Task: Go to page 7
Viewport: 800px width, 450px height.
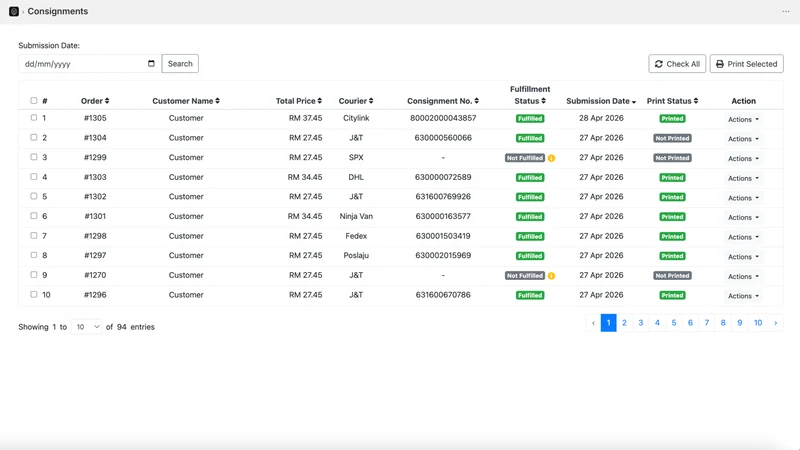Action: click(707, 323)
